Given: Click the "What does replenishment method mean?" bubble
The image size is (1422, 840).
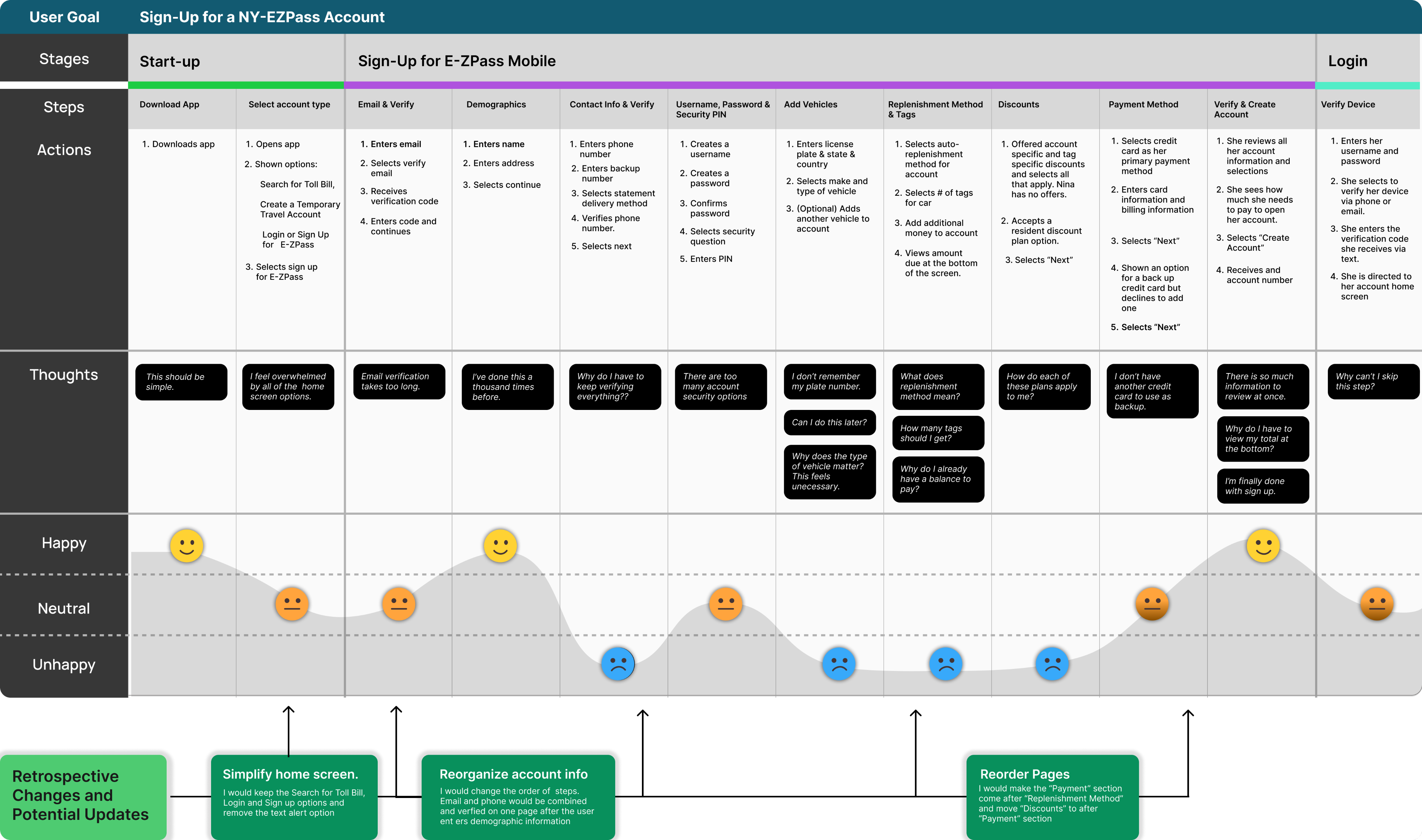Looking at the screenshot, I should 938,387.
